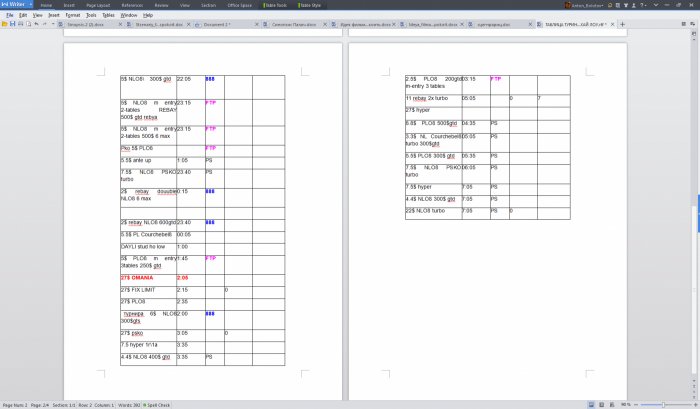The image size is (700, 409).
Task: Click the "11 rebay 2x turbo" table cell
Action: (433, 100)
